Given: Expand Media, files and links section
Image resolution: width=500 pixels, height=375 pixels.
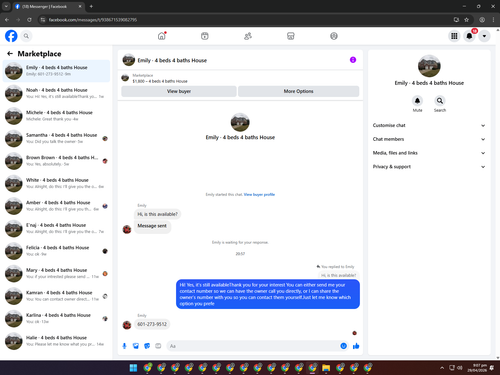Looking at the screenshot, I should pos(429,153).
